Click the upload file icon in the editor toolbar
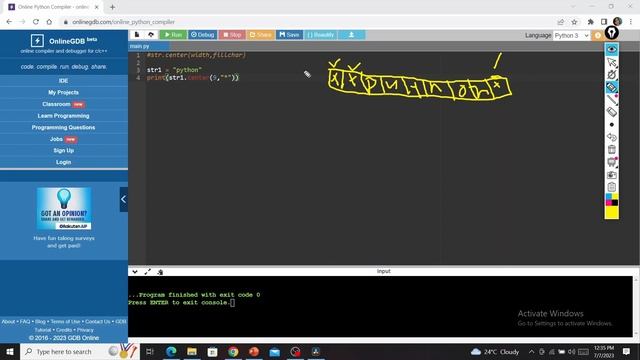The width and height of the screenshot is (640, 360). (x=151, y=35)
